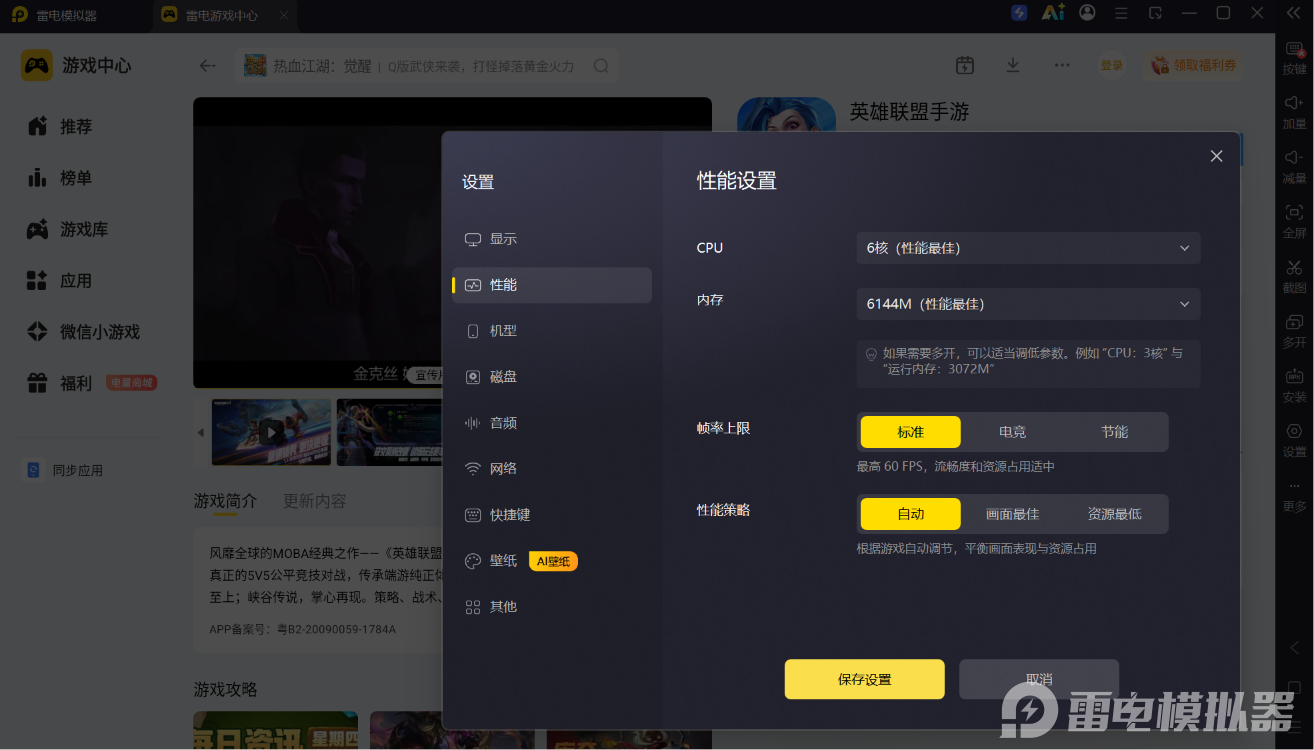Open 磁盘 disk settings
Screen dimensions: 1314x750
click(x=552, y=377)
